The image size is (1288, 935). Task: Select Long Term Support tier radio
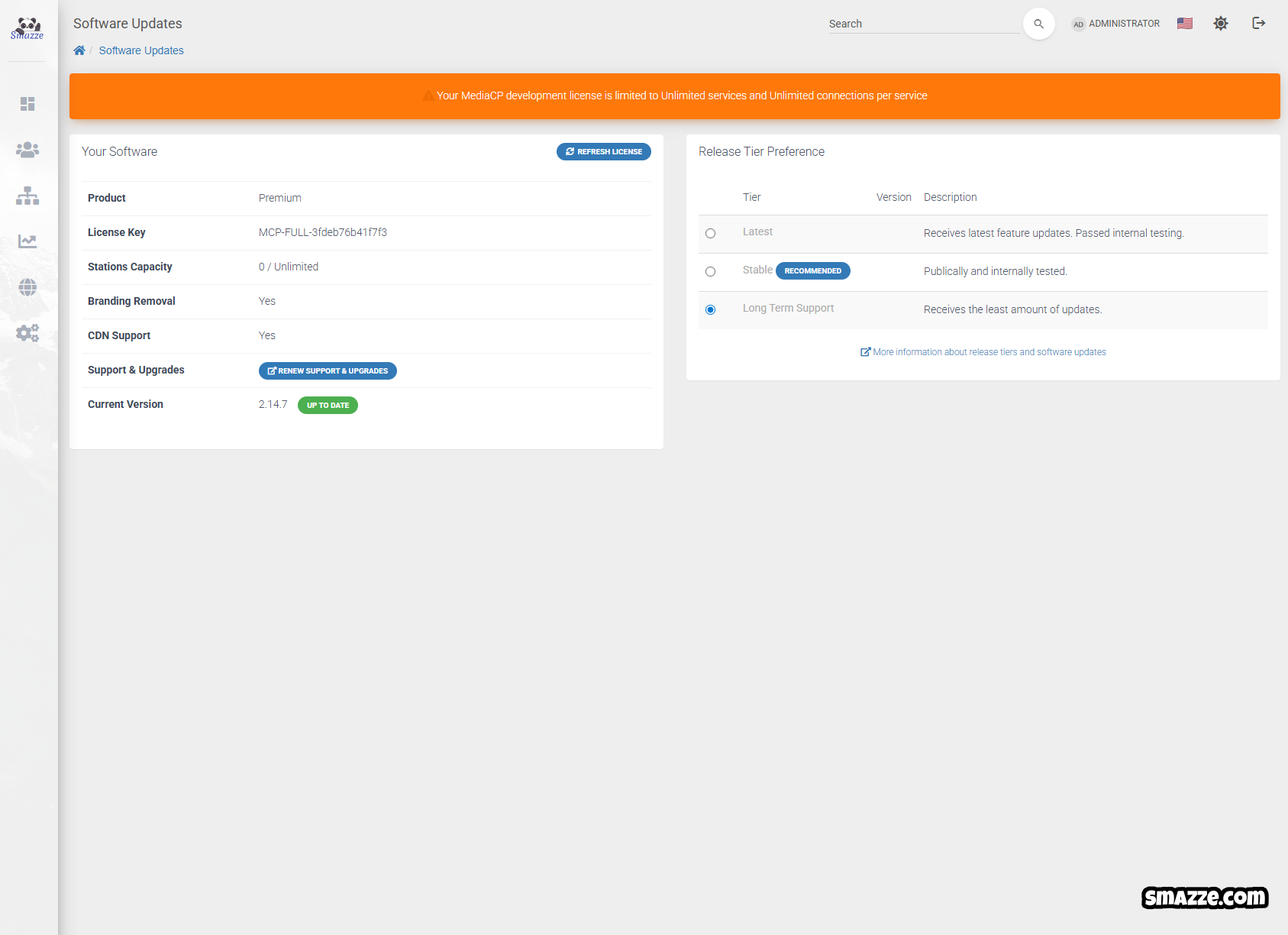(710, 310)
